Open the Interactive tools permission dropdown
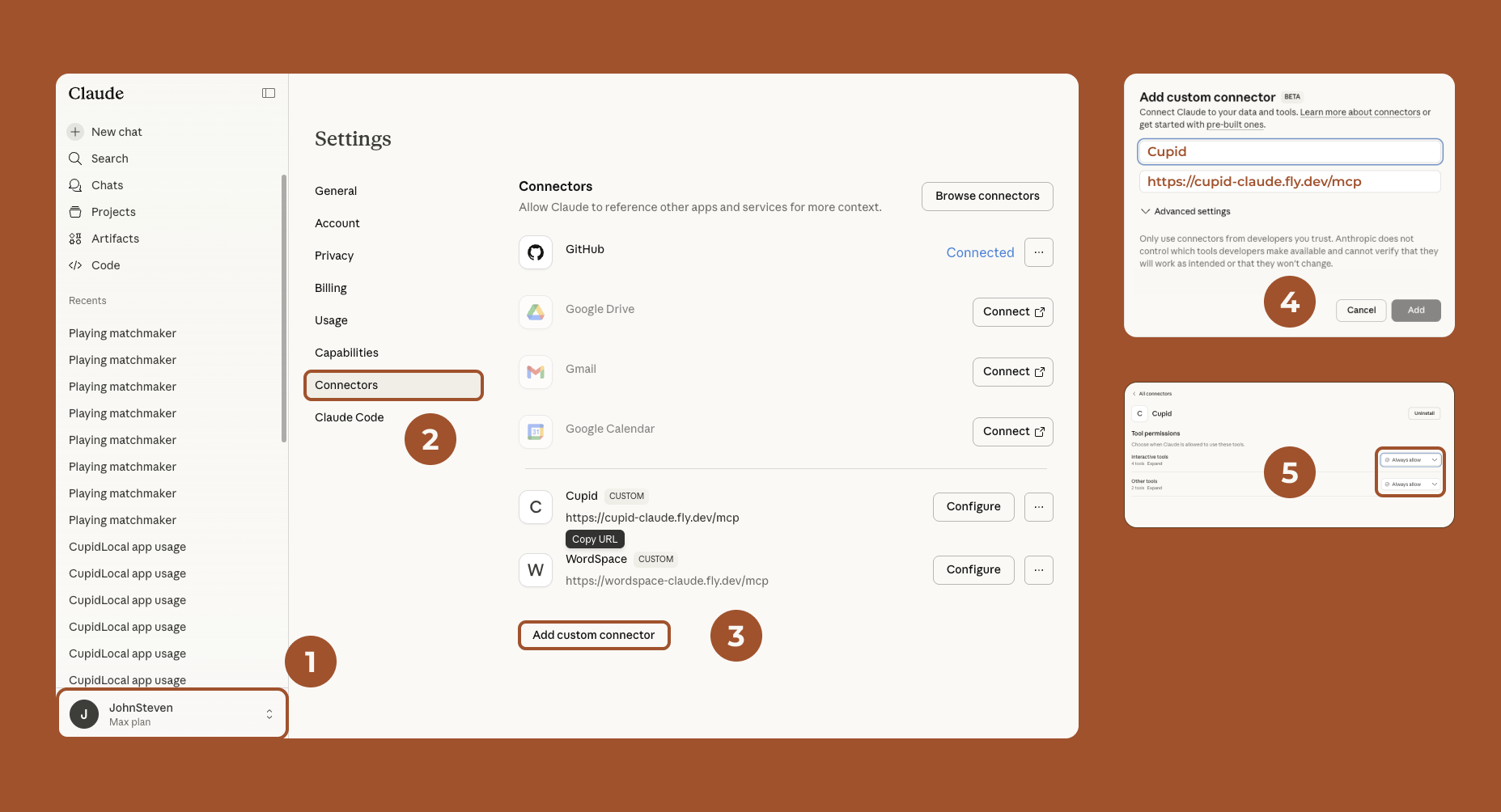The width and height of the screenshot is (1501, 812). click(1410, 460)
